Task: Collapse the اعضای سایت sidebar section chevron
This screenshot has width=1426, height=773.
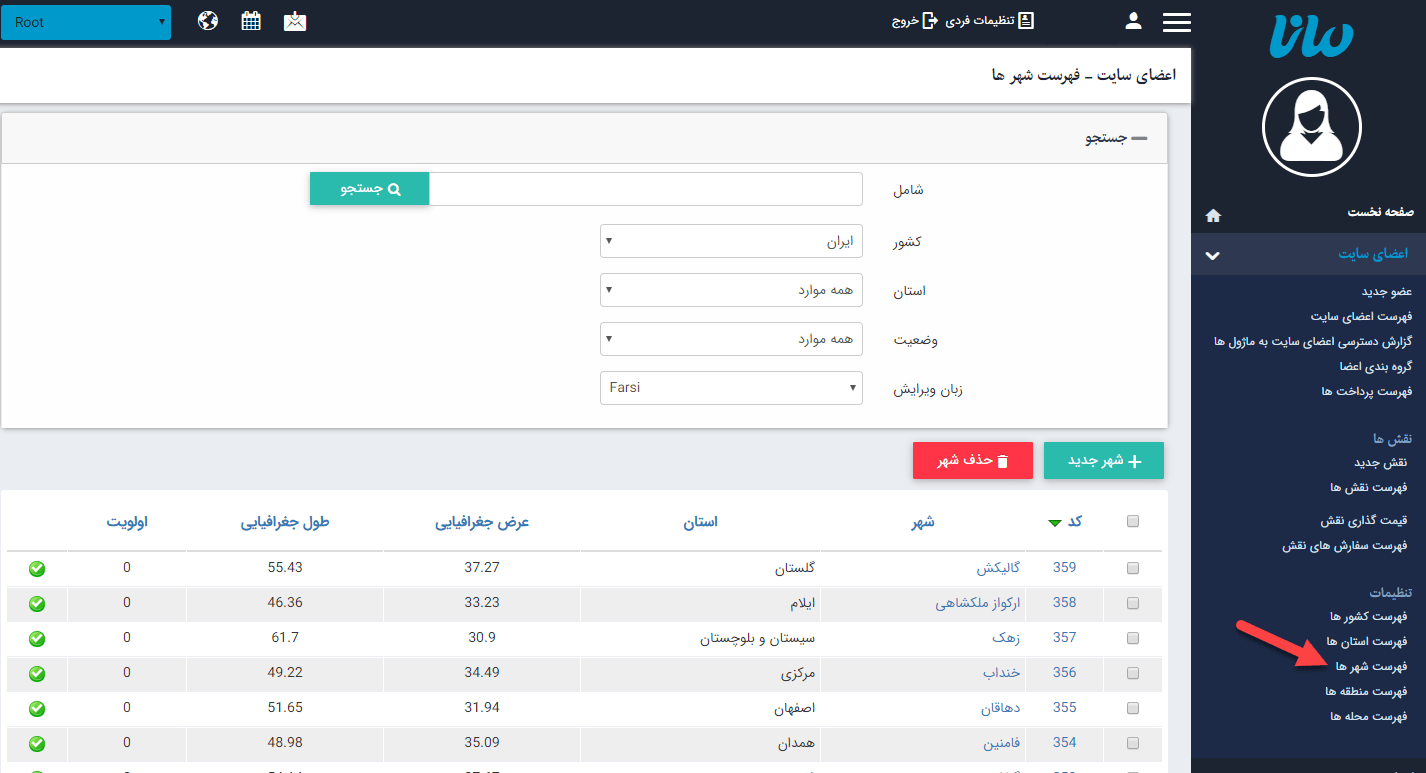Action: (1212, 255)
